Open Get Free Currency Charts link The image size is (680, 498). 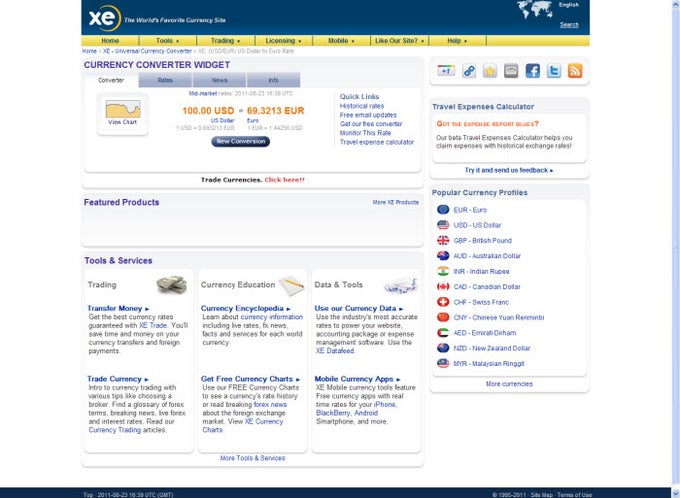(250, 379)
